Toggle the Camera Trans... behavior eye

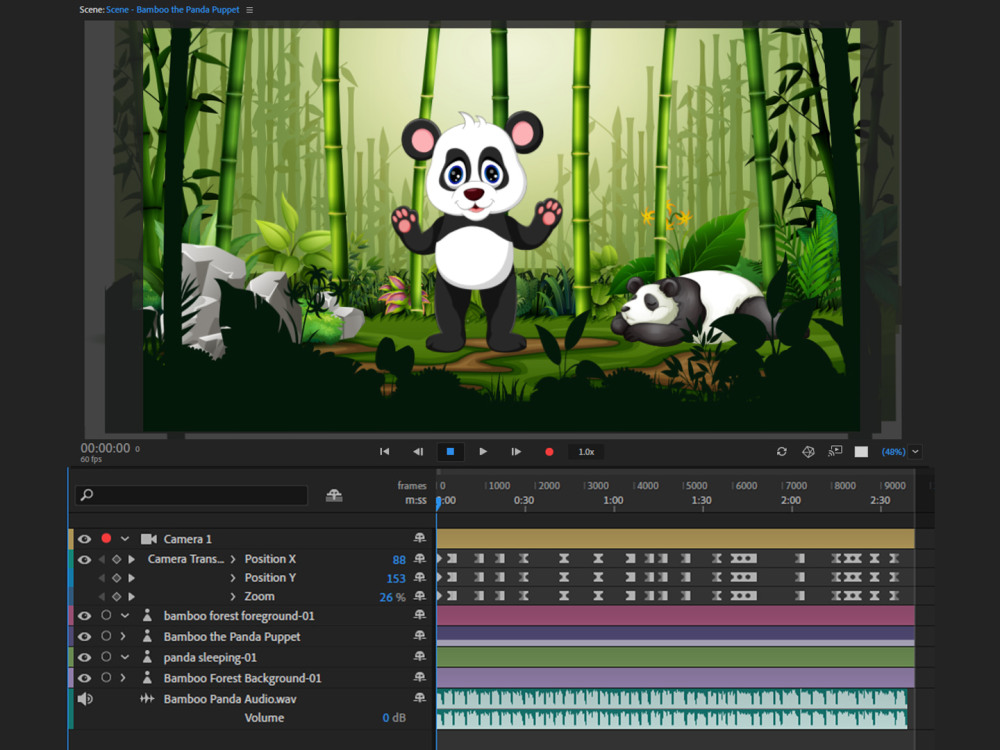84,559
